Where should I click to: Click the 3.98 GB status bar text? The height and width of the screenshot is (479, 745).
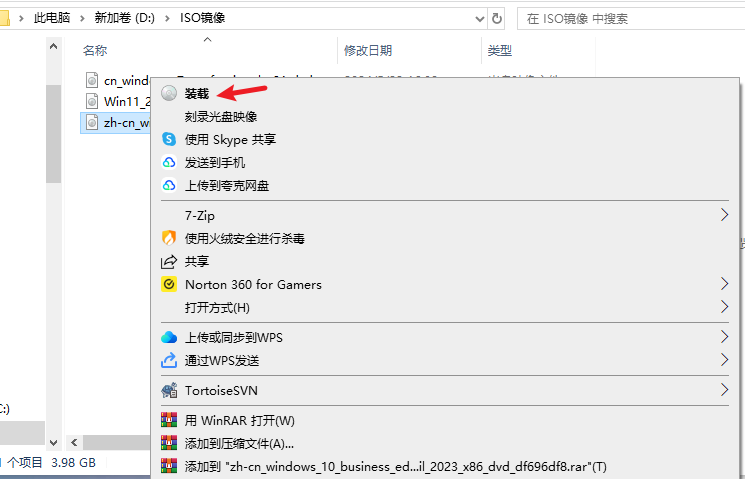click(73, 463)
